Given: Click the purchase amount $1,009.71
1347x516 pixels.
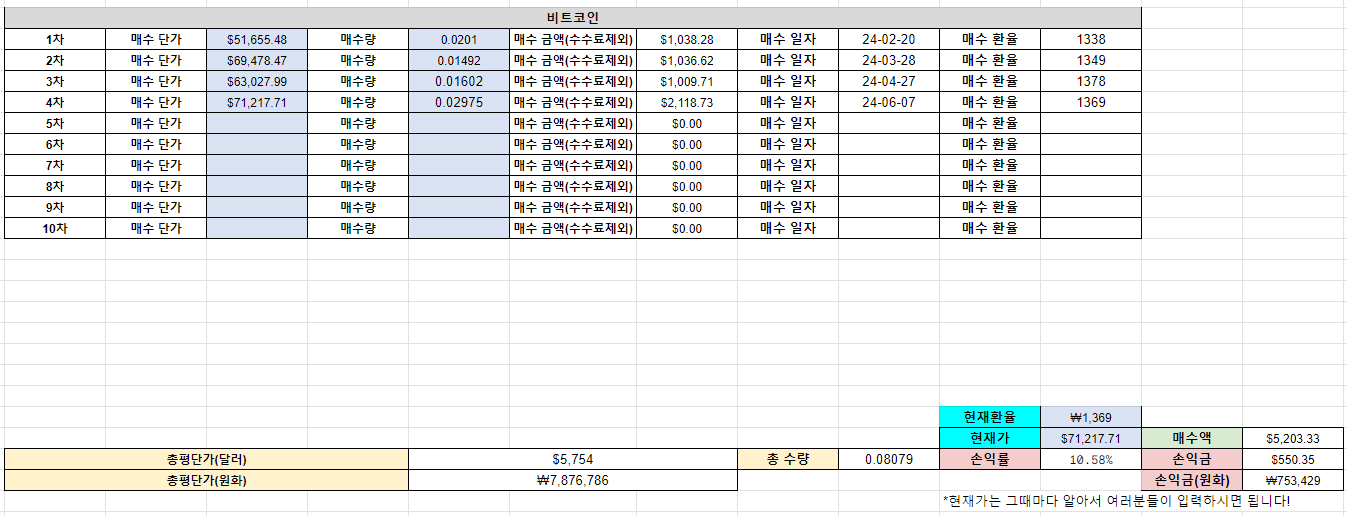Looking at the screenshot, I should click(x=687, y=81).
